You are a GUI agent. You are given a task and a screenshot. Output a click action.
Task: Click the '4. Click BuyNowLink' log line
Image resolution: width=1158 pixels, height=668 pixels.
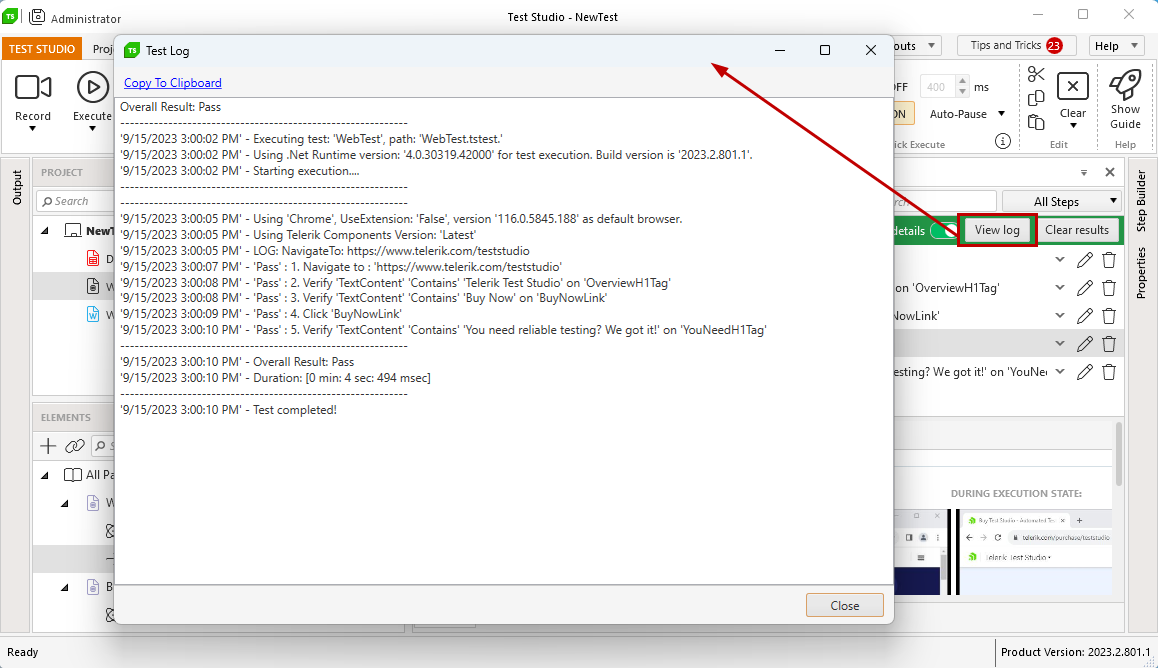(x=261, y=314)
